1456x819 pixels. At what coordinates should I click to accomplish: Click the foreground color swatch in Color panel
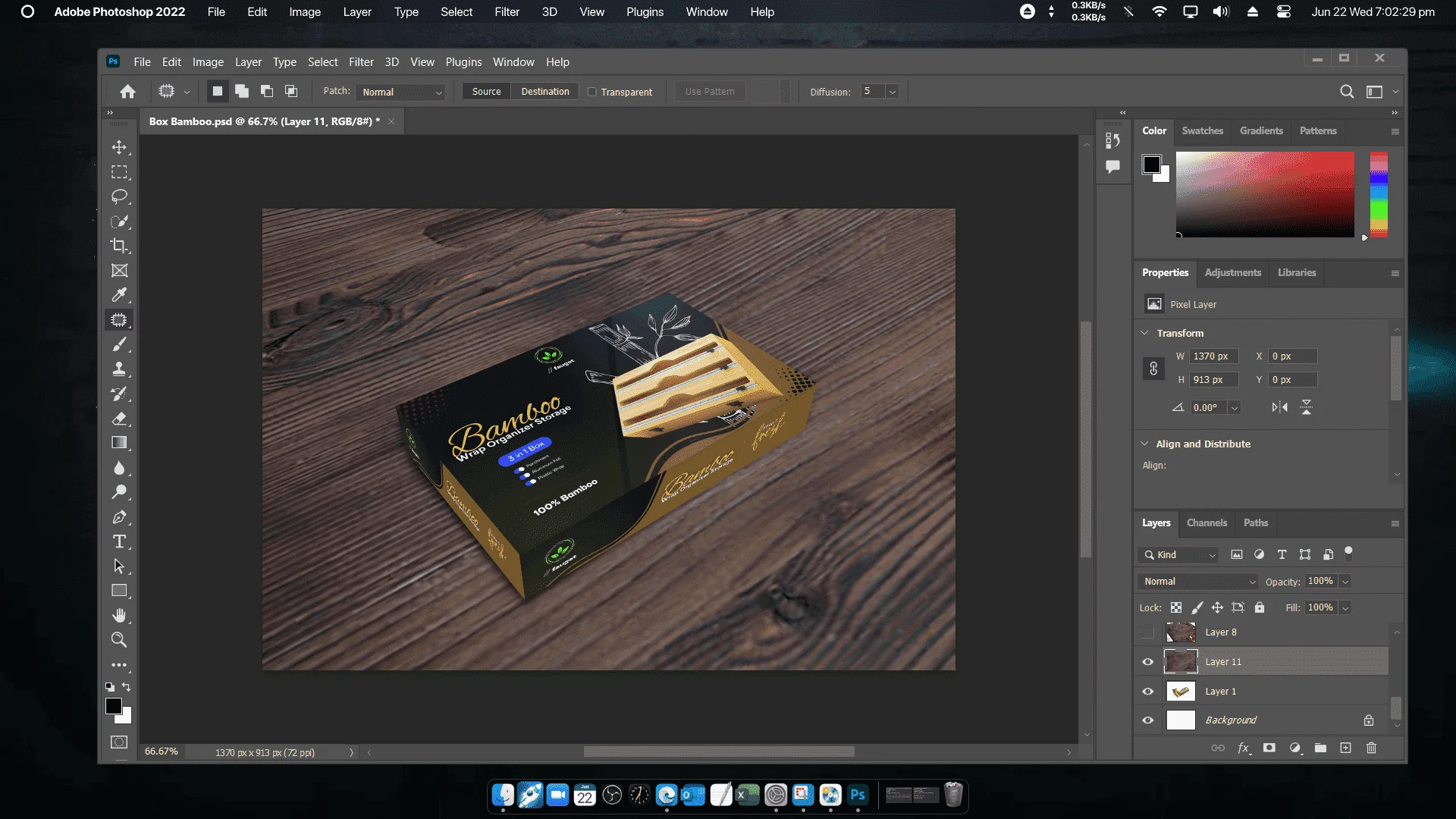pos(1152,164)
